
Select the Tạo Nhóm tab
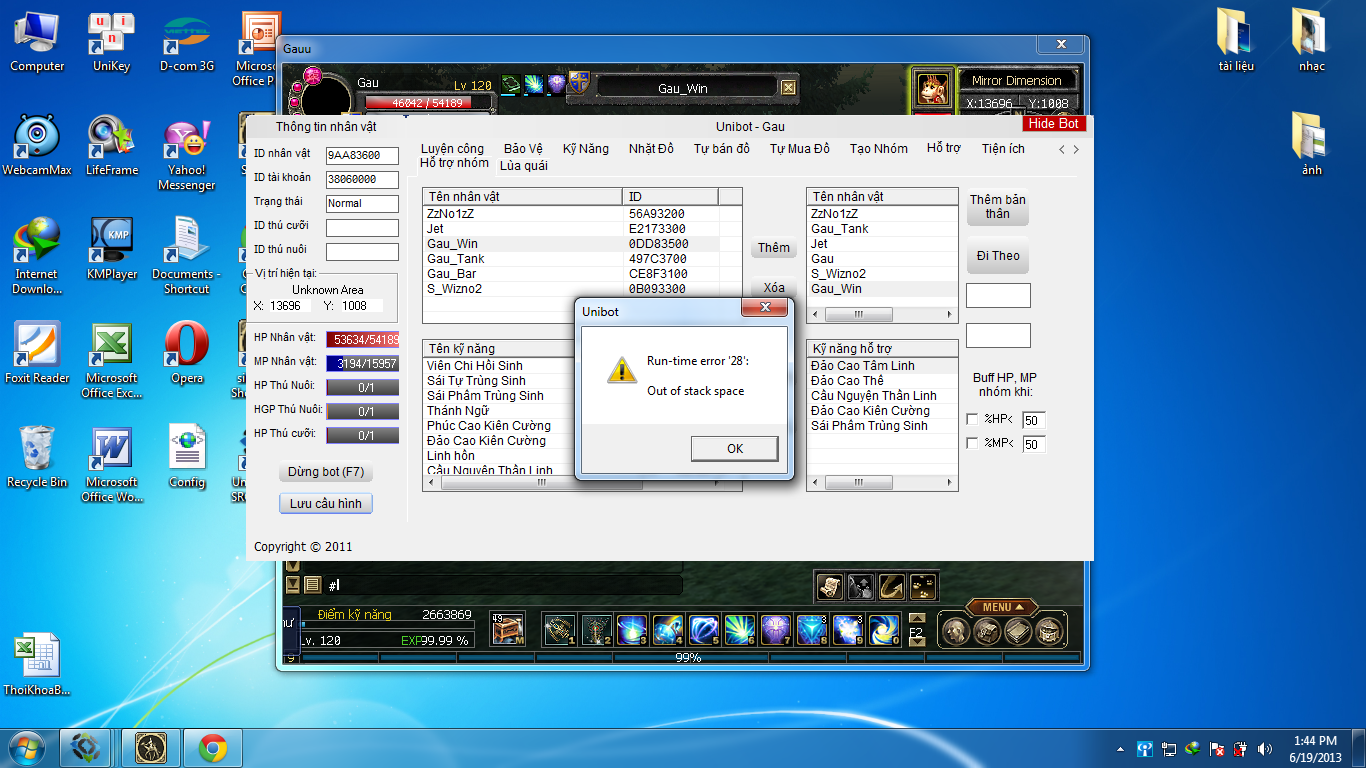(878, 148)
